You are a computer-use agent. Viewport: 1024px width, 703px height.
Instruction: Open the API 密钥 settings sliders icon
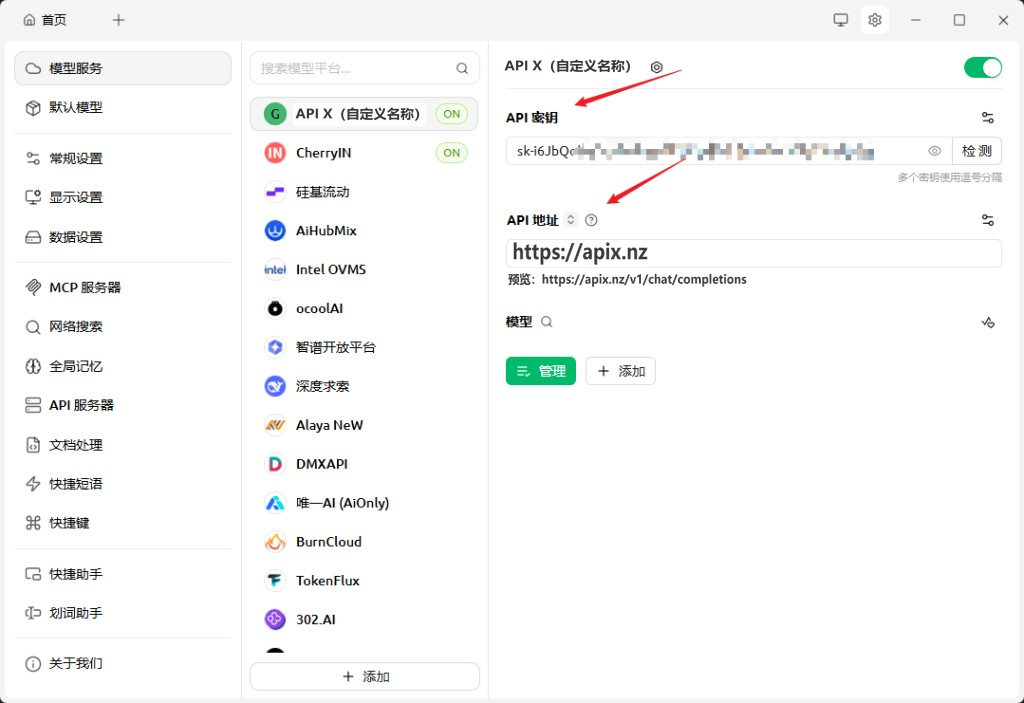tap(987, 118)
